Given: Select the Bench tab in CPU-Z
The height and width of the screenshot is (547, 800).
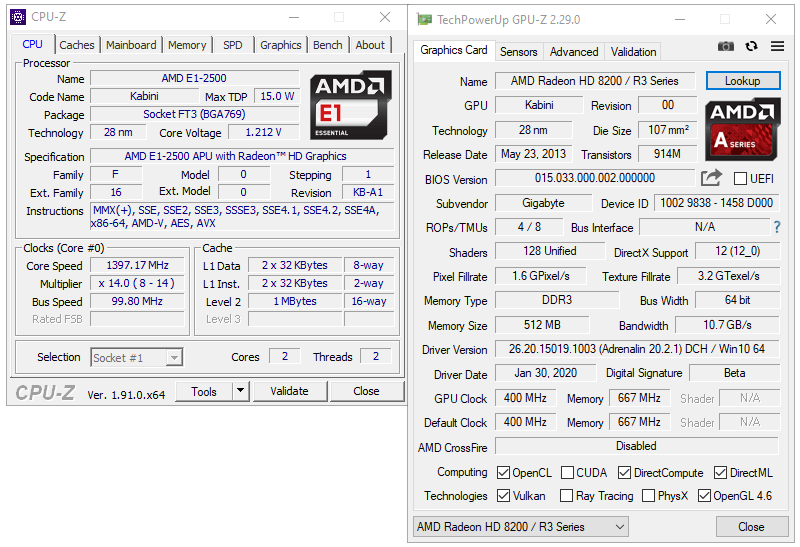Looking at the screenshot, I should coord(328,45).
